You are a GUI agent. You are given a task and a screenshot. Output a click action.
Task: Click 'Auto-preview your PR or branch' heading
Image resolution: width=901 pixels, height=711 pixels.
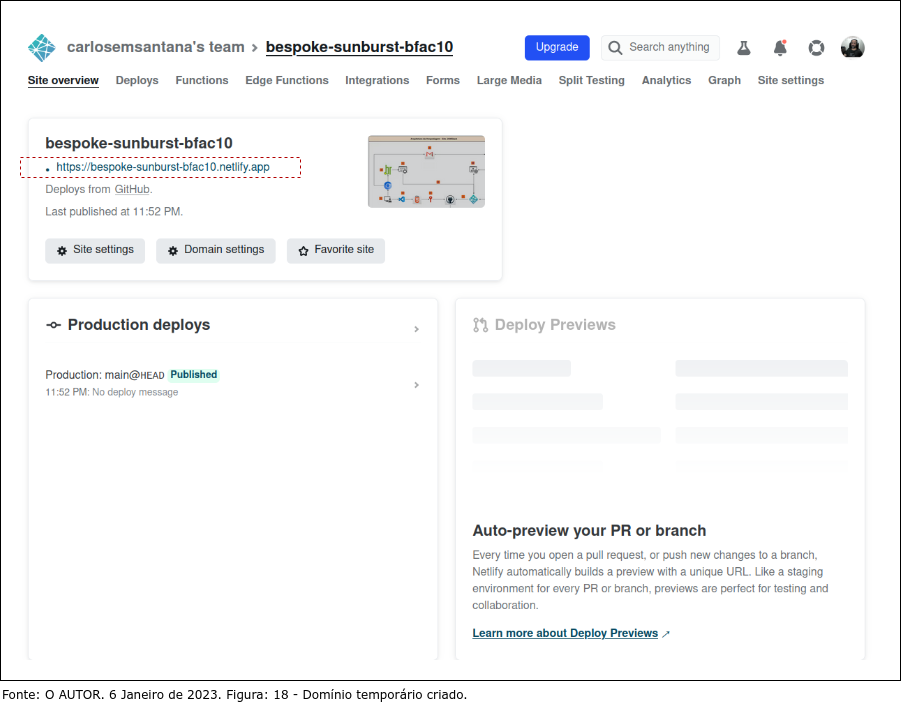(589, 531)
